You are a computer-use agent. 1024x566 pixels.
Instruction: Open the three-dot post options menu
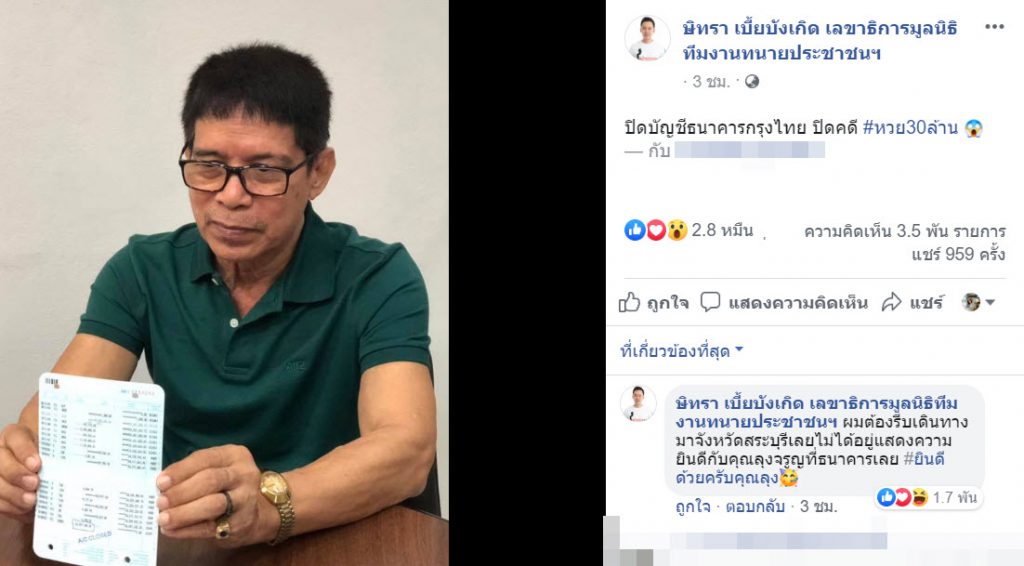(x=994, y=27)
